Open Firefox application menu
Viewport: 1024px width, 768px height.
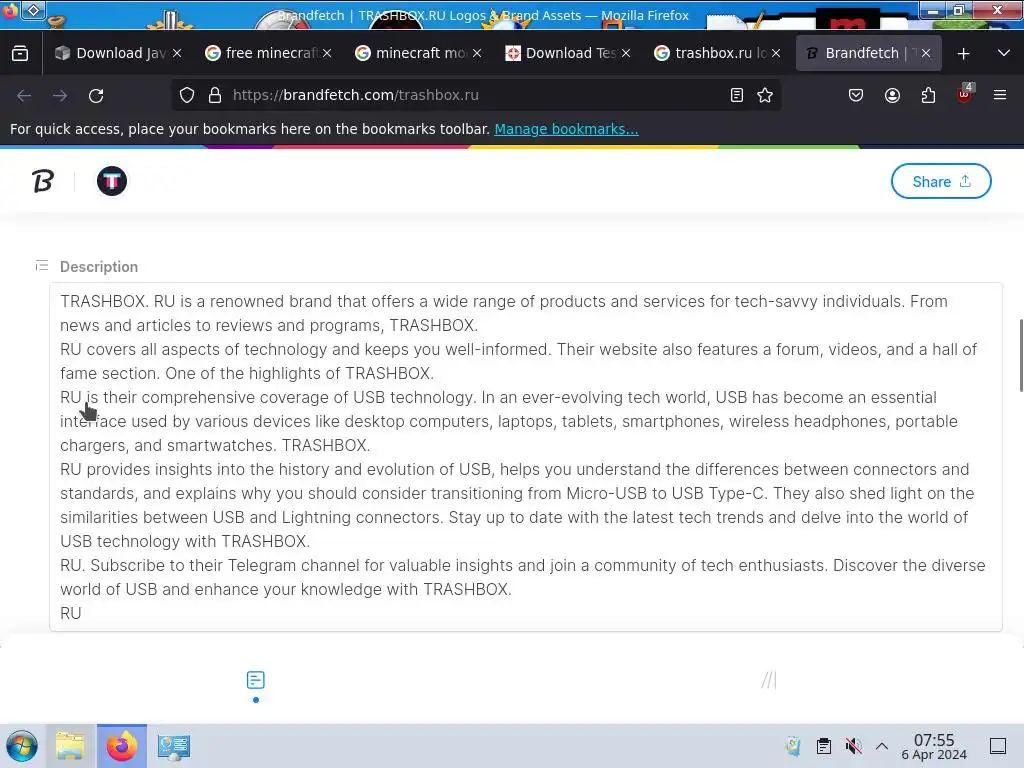[1000, 95]
